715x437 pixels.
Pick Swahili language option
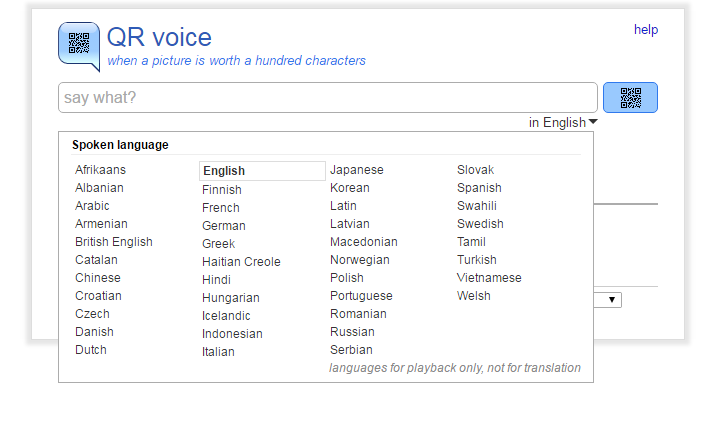coord(479,206)
